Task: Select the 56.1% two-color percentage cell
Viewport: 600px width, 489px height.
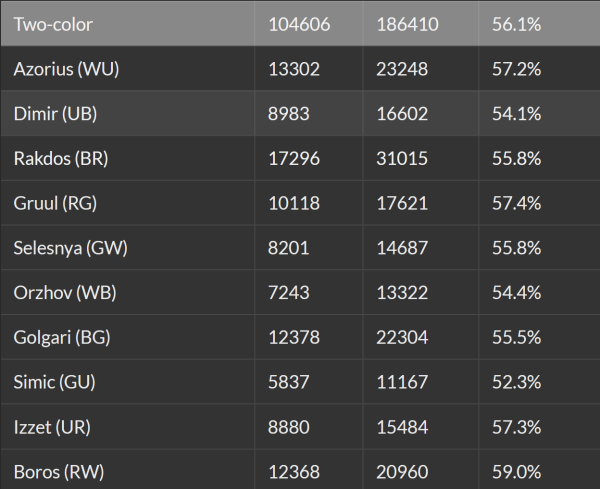Action: [x=516, y=23]
